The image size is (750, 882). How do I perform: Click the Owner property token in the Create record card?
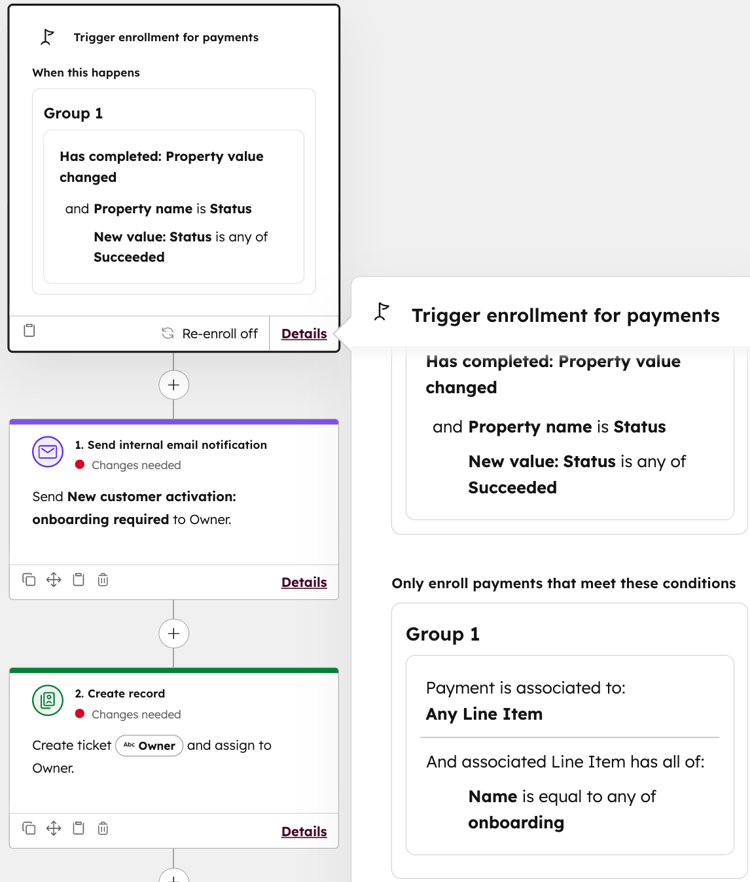point(149,745)
